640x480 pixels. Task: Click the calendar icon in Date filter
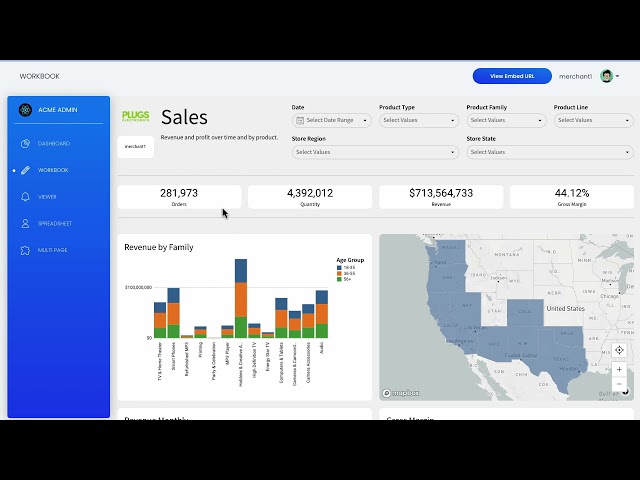(x=300, y=120)
